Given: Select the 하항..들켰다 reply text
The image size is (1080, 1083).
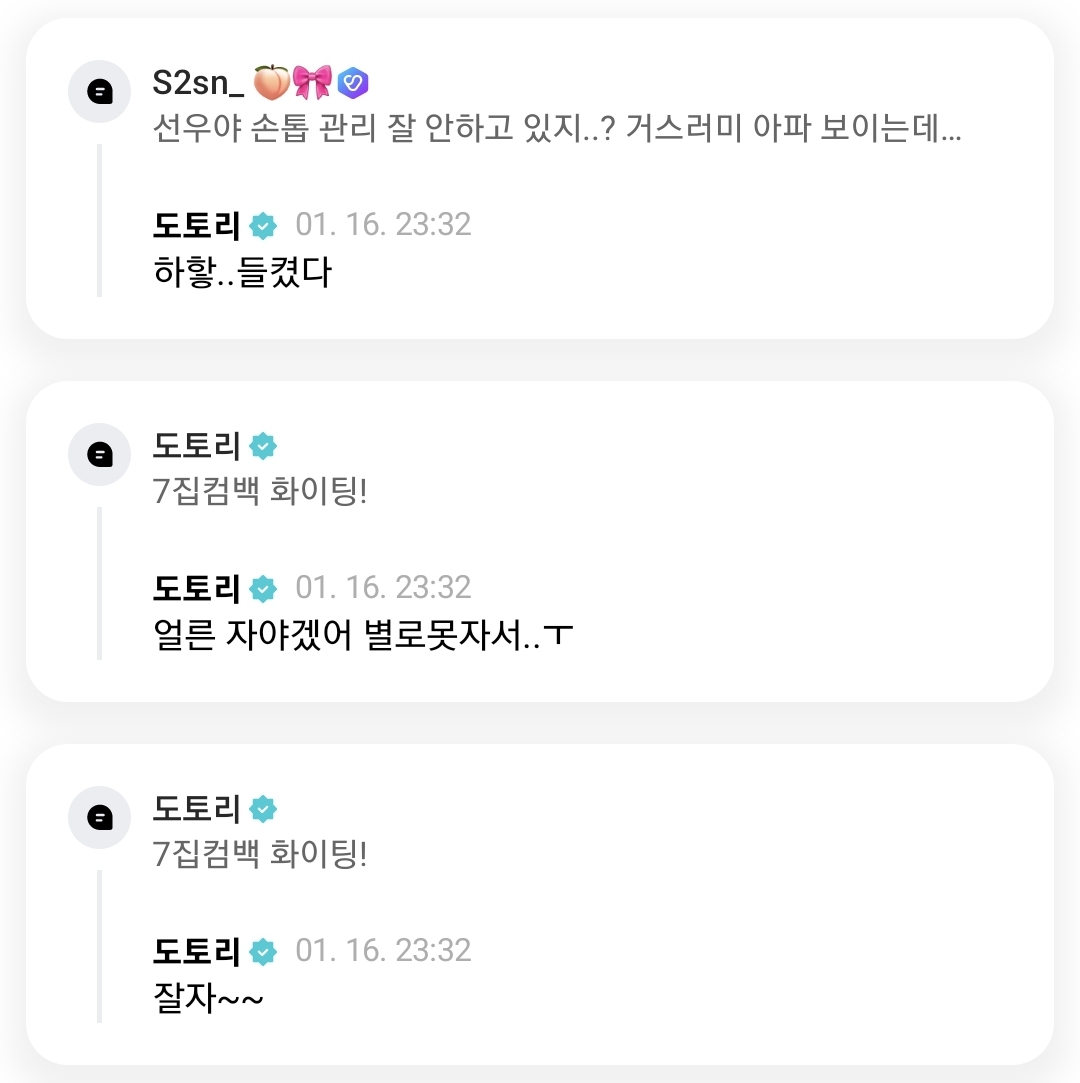Looking at the screenshot, I should [x=241, y=272].
